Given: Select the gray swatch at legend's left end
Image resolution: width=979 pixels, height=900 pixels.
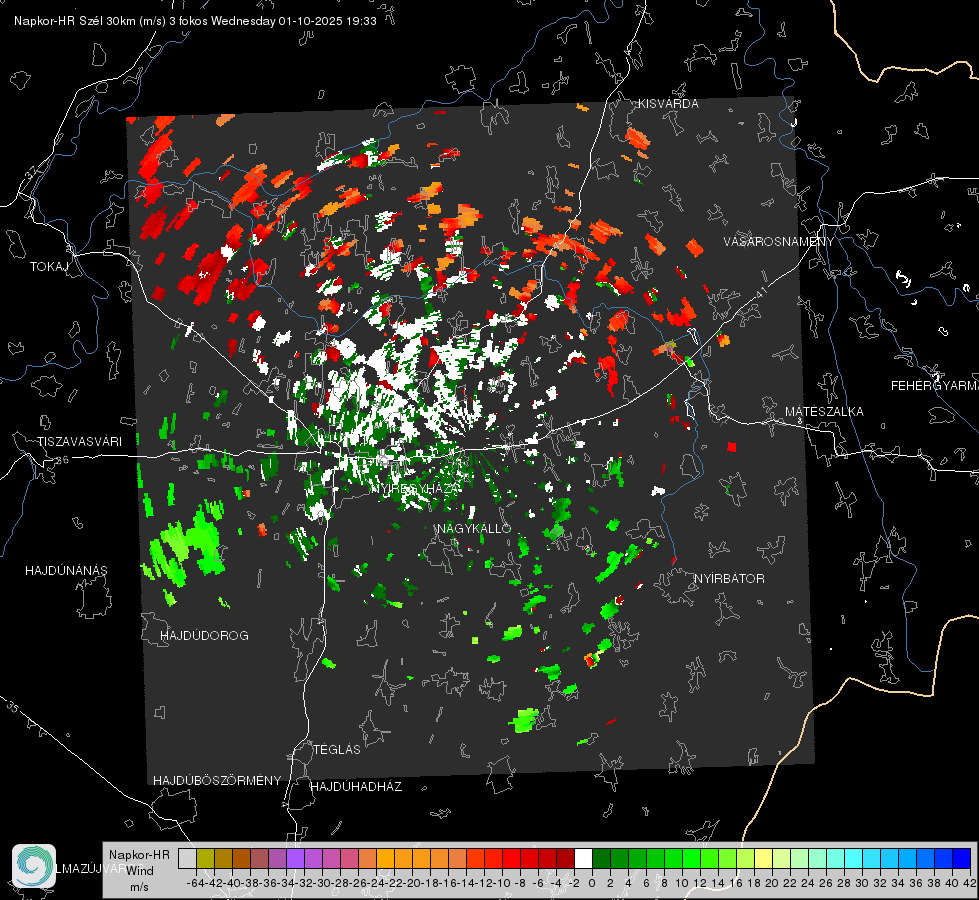Looking at the screenshot, I should point(187,859).
